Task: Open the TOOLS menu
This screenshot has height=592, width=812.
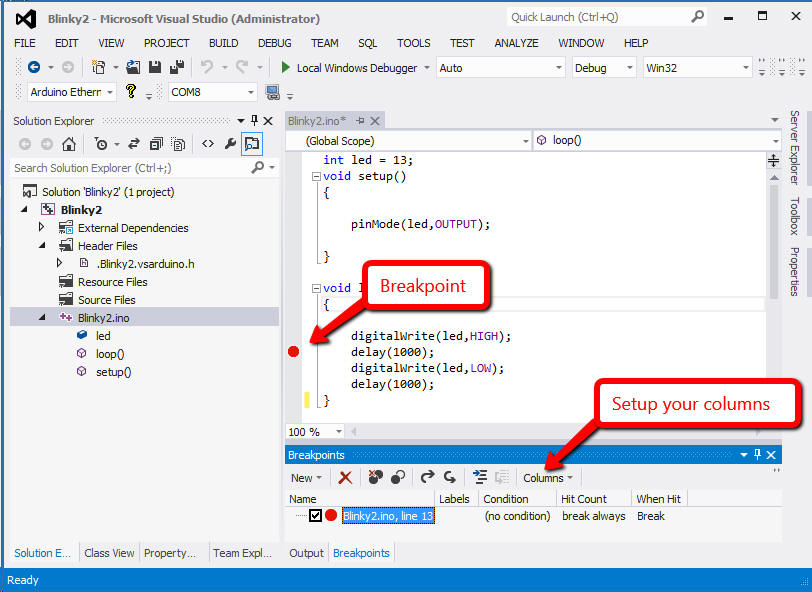Action: pos(414,43)
